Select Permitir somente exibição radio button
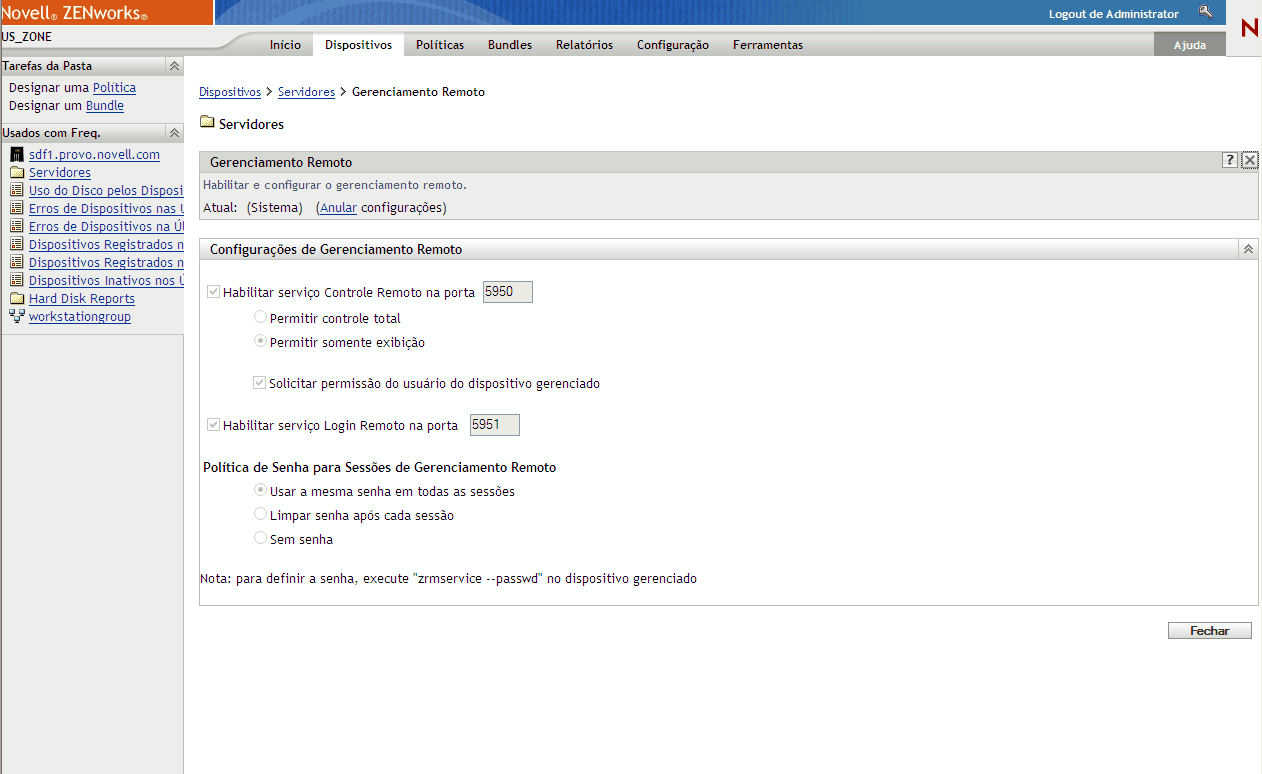 point(261,342)
